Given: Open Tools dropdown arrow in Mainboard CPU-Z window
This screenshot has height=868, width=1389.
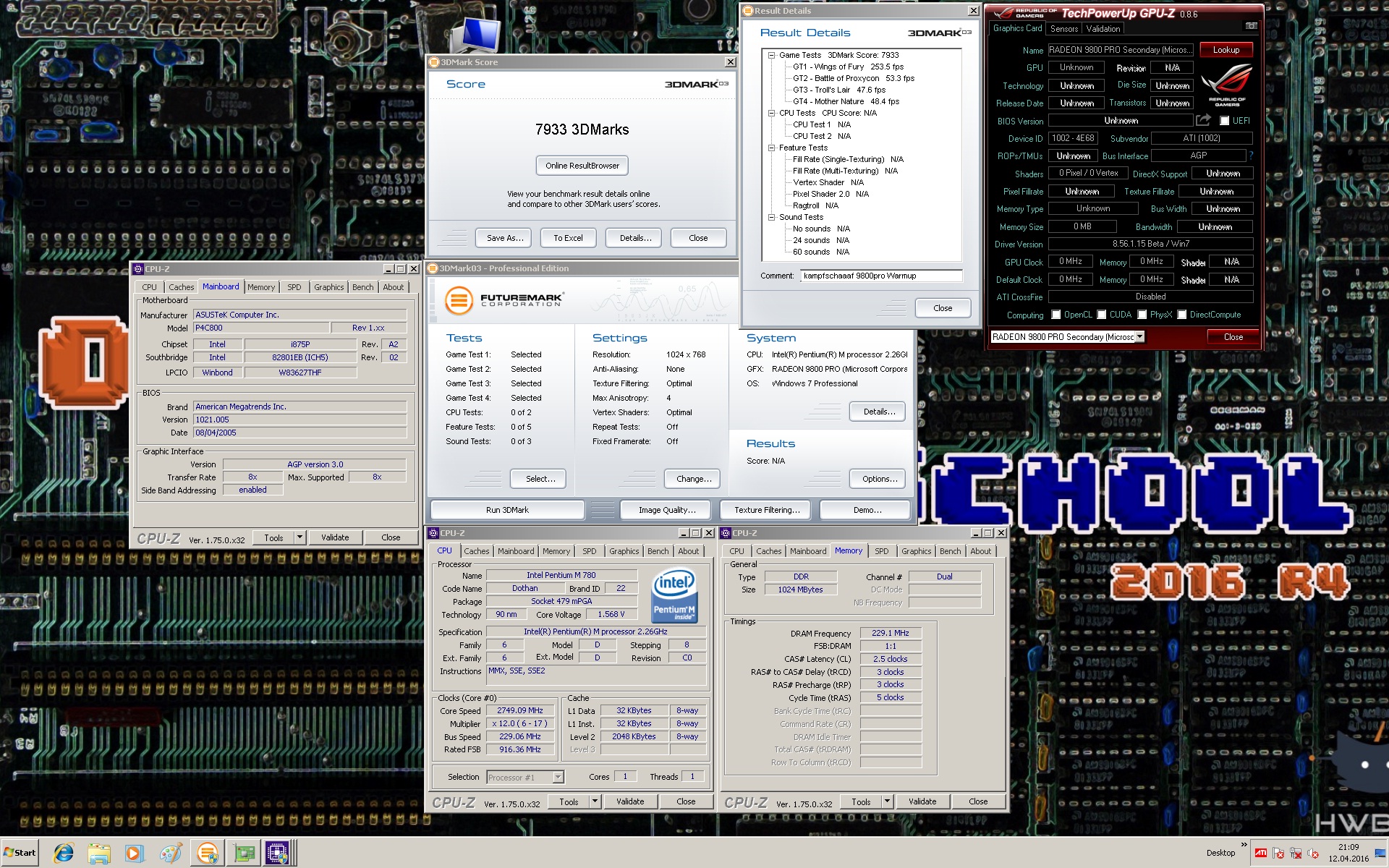Looking at the screenshot, I should pyautogui.click(x=300, y=537).
